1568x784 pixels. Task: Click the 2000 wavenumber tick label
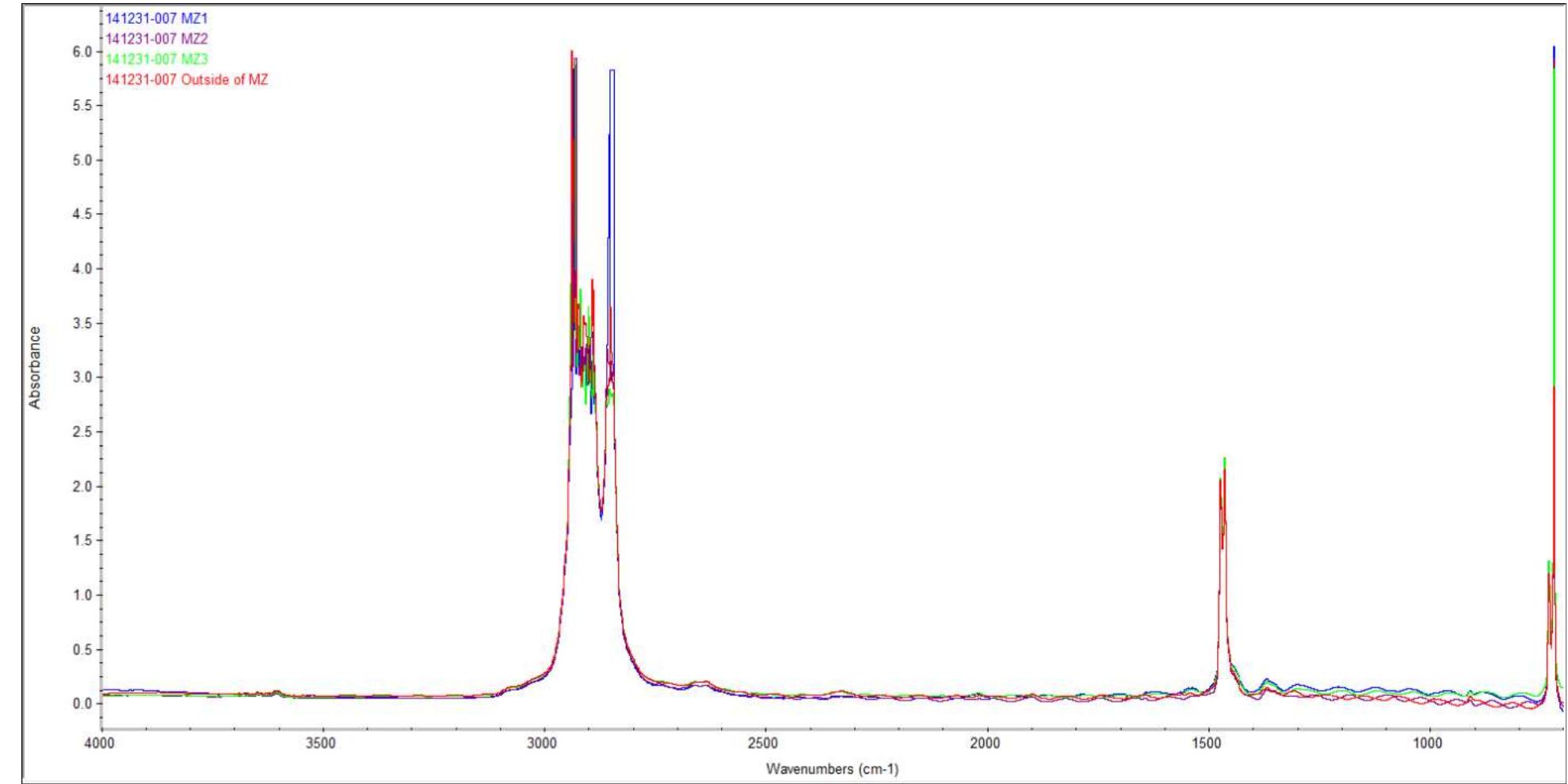985,744
